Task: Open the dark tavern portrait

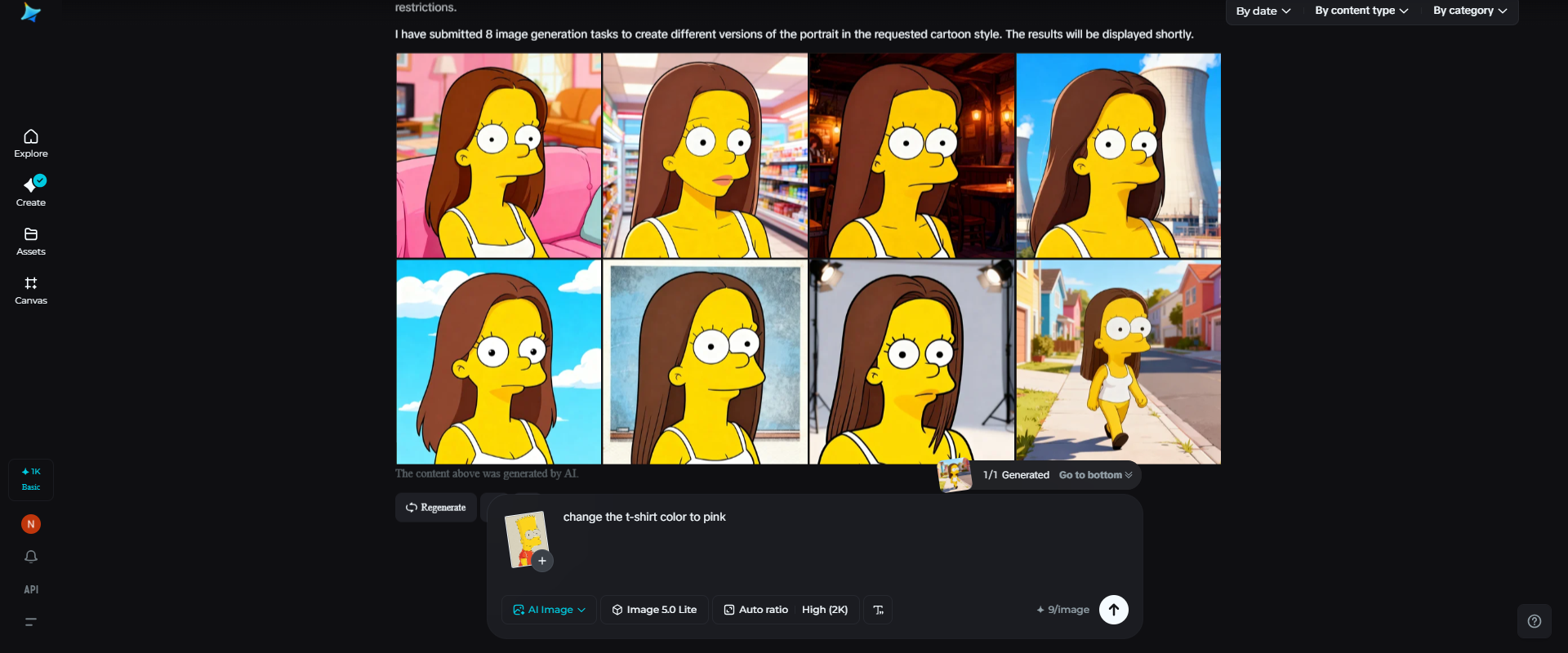Action: (912, 156)
